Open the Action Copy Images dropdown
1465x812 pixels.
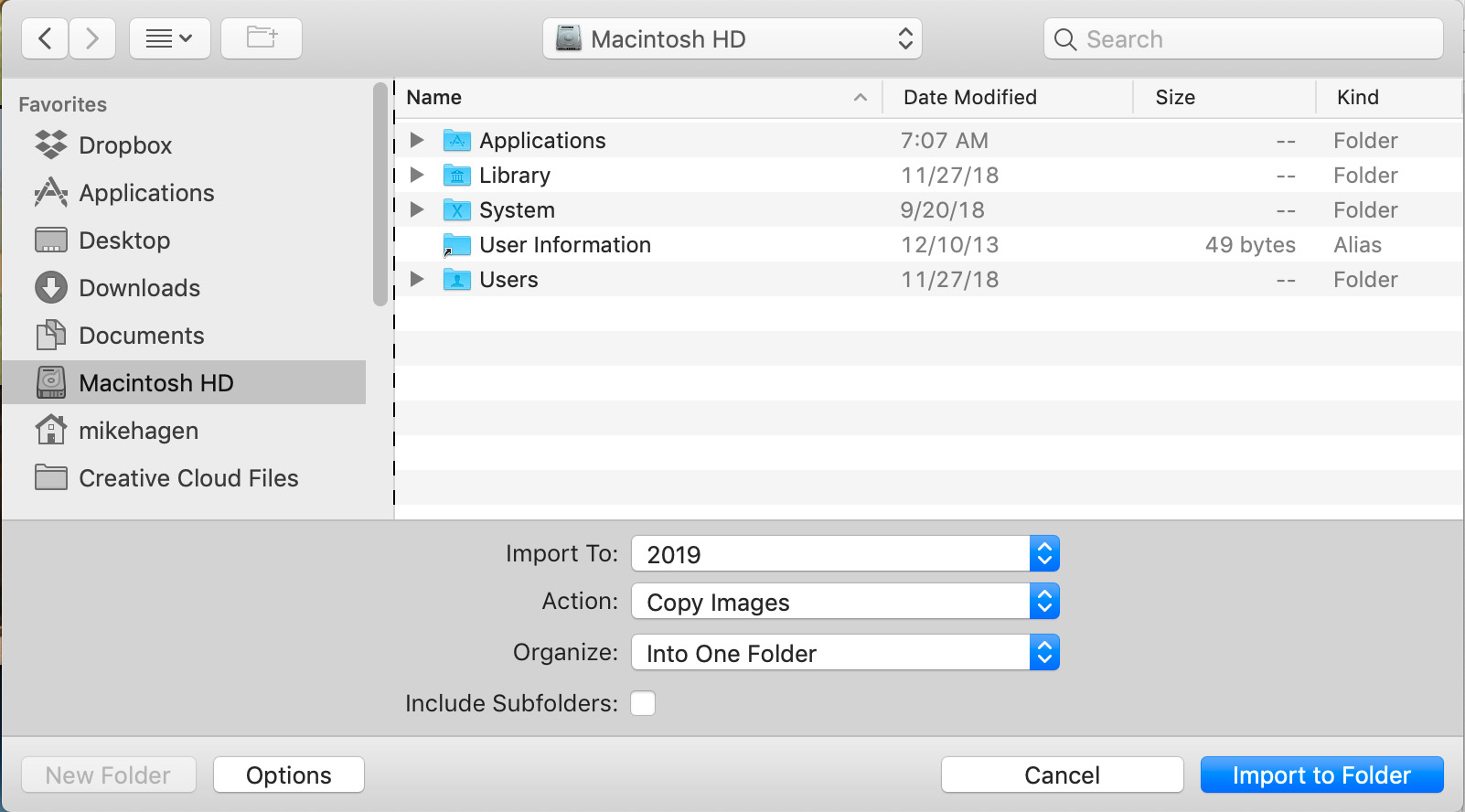click(845, 602)
